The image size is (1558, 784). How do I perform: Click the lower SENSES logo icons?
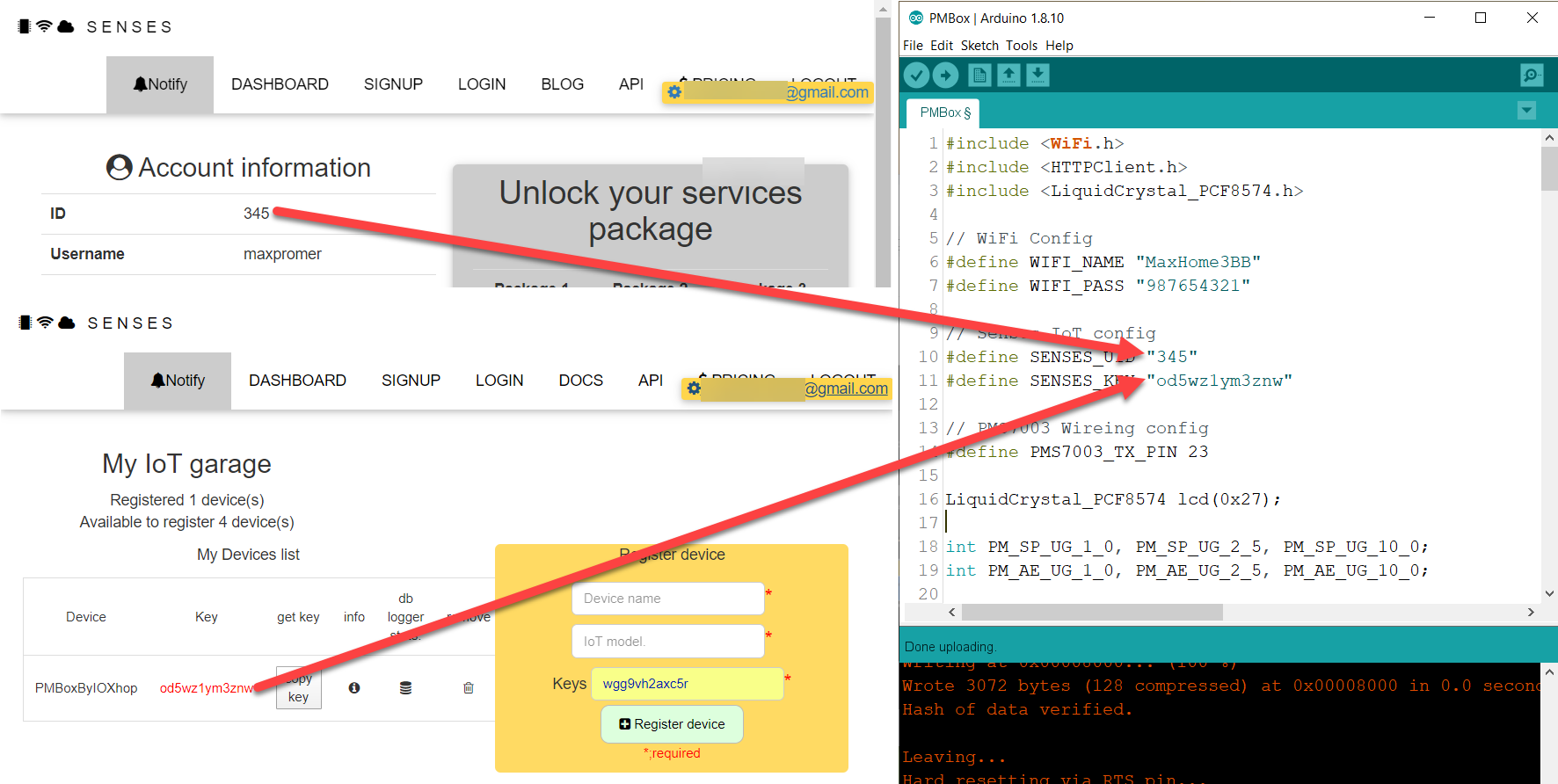pyautogui.click(x=47, y=323)
